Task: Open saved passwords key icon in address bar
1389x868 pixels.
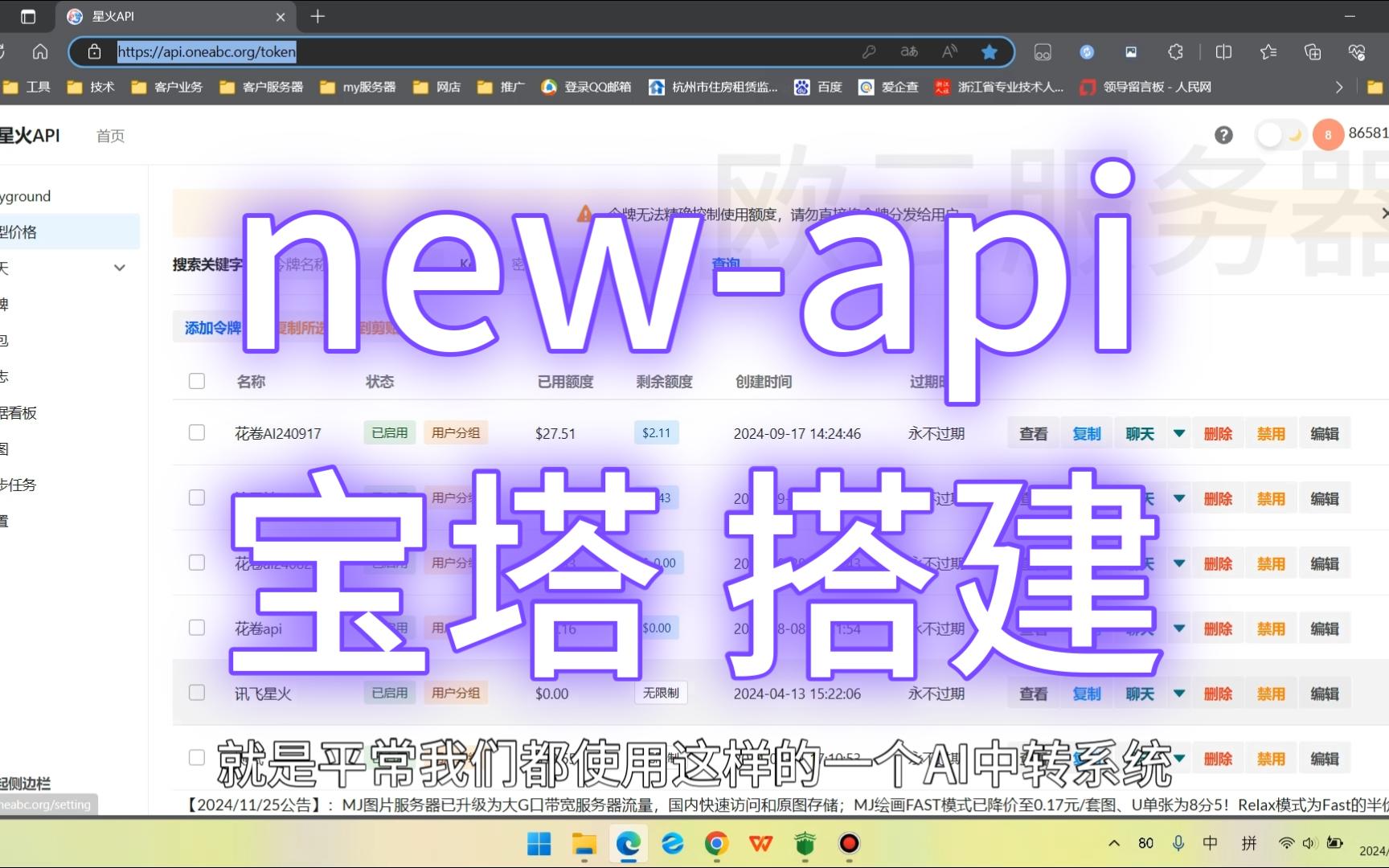Action: (x=869, y=52)
